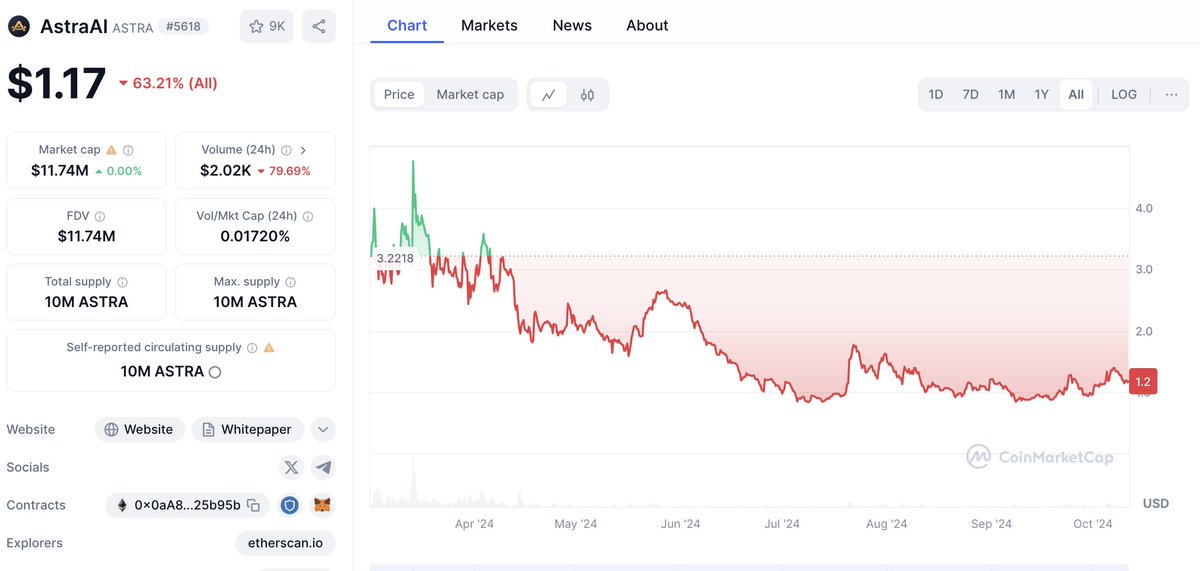Set chart range to 1Y
This screenshot has width=1200, height=571.
click(x=1041, y=95)
